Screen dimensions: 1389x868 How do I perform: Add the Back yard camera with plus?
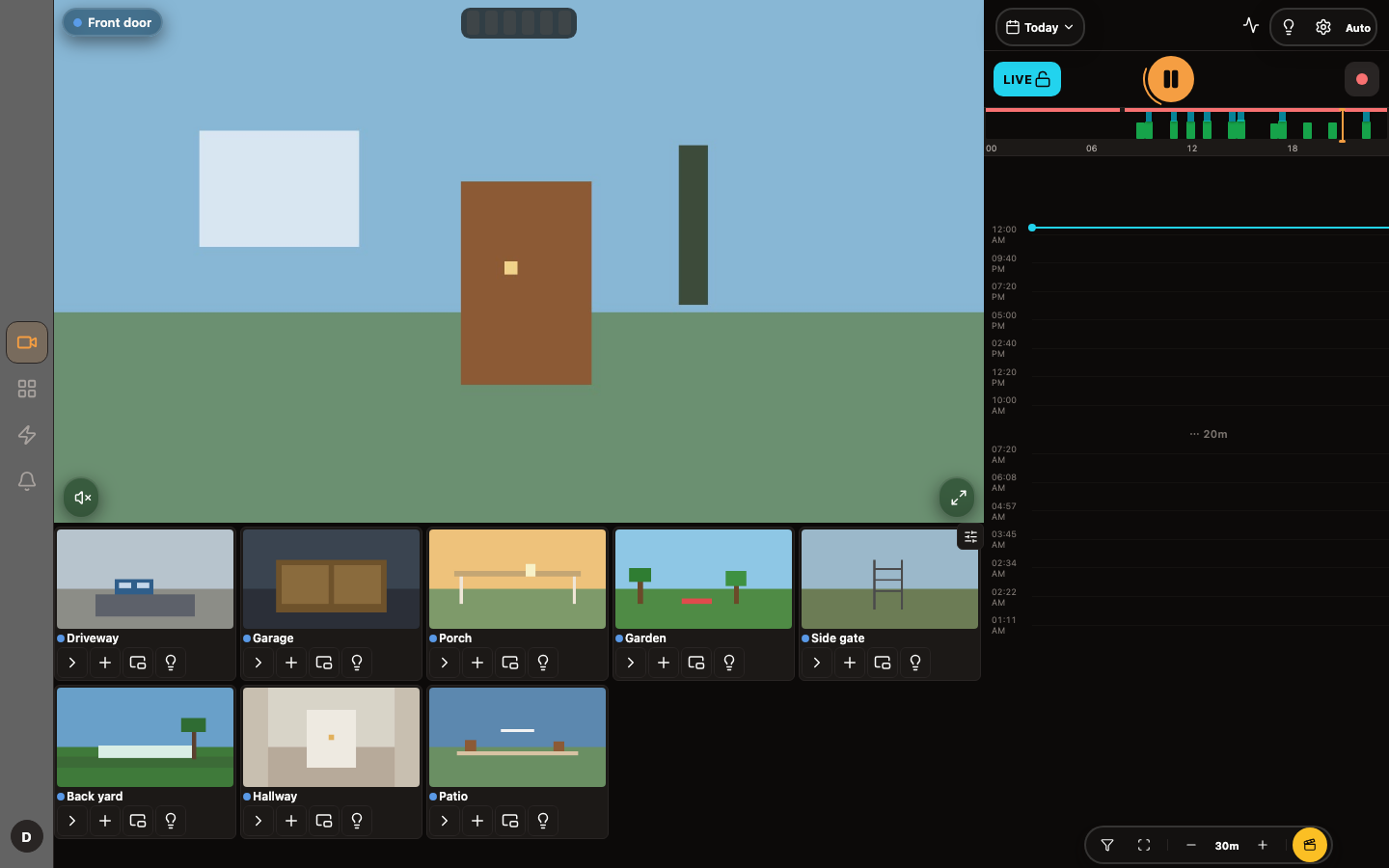click(105, 821)
